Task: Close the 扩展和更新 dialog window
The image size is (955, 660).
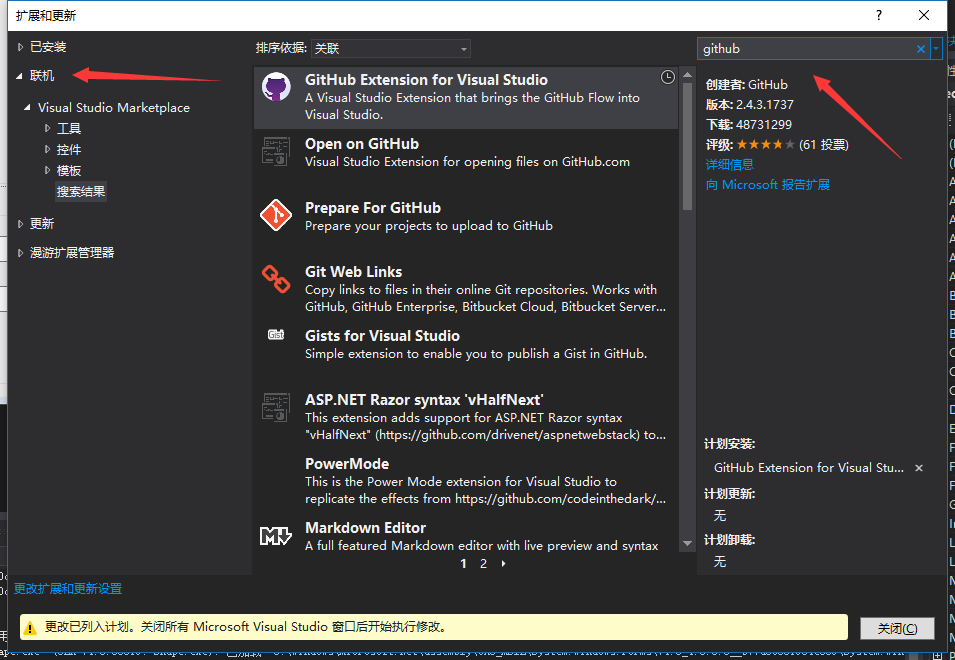Action: coord(924,15)
